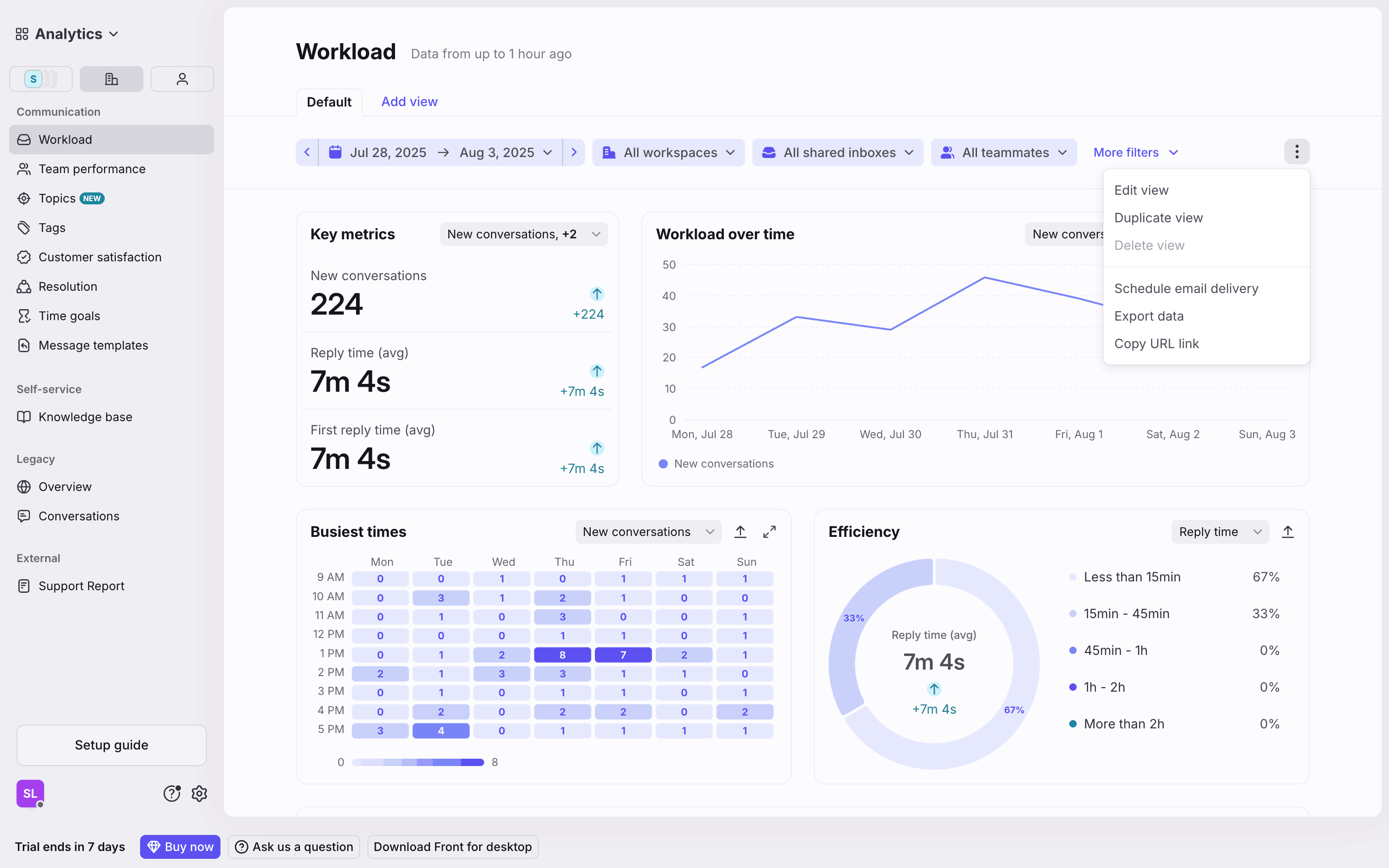Select Export data from the menu
Image resolution: width=1389 pixels, height=868 pixels.
1148,316
